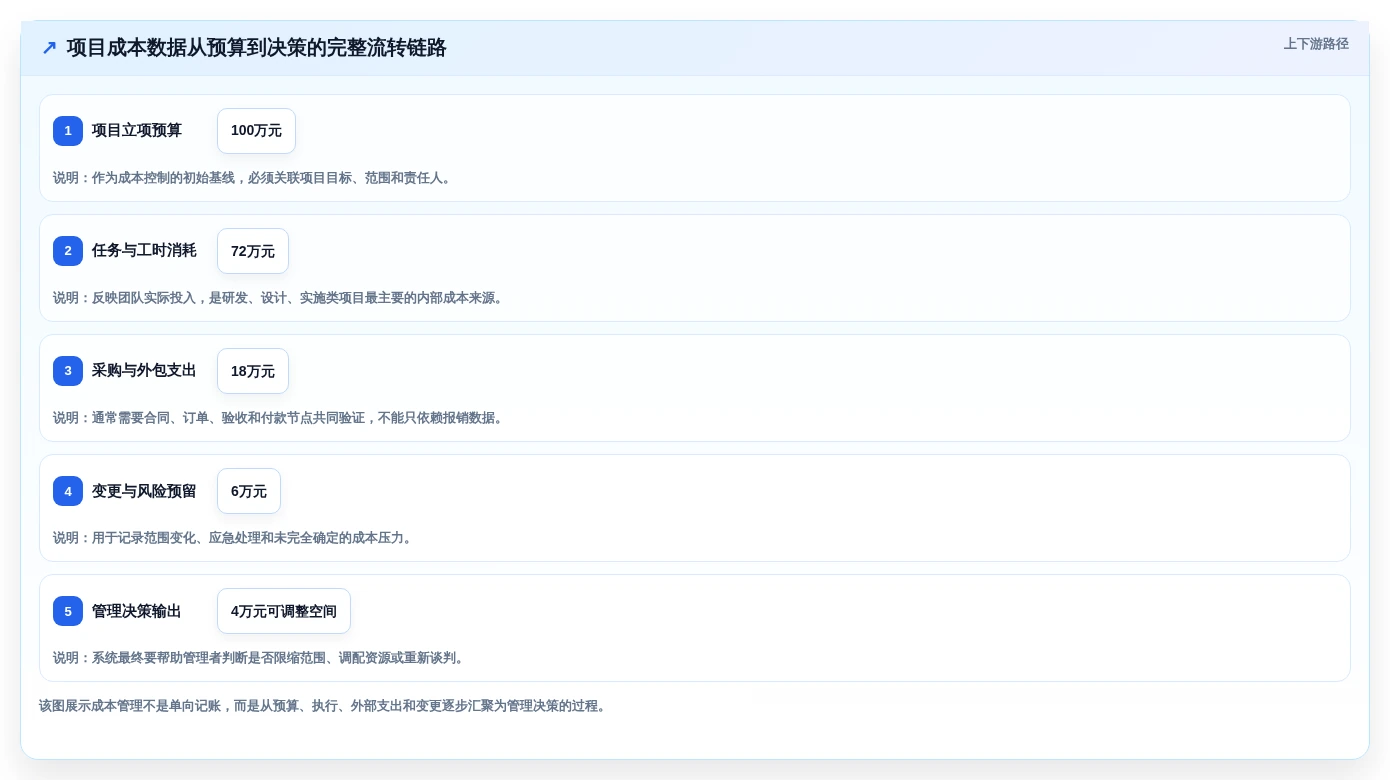Click the title 项目成本数据从预算到决策的完整流转链路
Viewport: 1390px width, 780px height.
[x=256, y=48]
